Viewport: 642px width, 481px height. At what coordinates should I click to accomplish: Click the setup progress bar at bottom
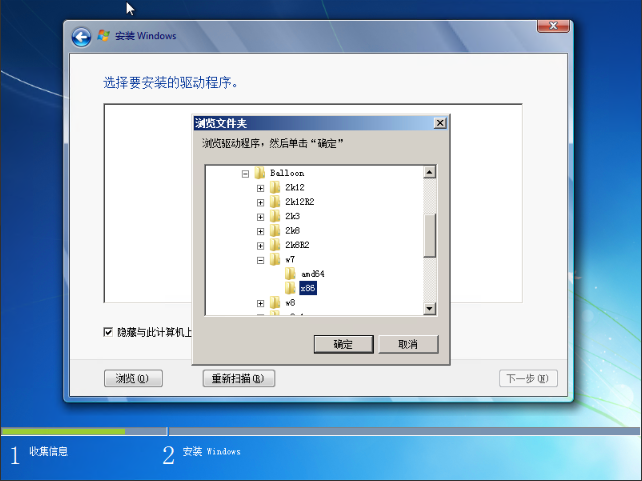coord(320,431)
